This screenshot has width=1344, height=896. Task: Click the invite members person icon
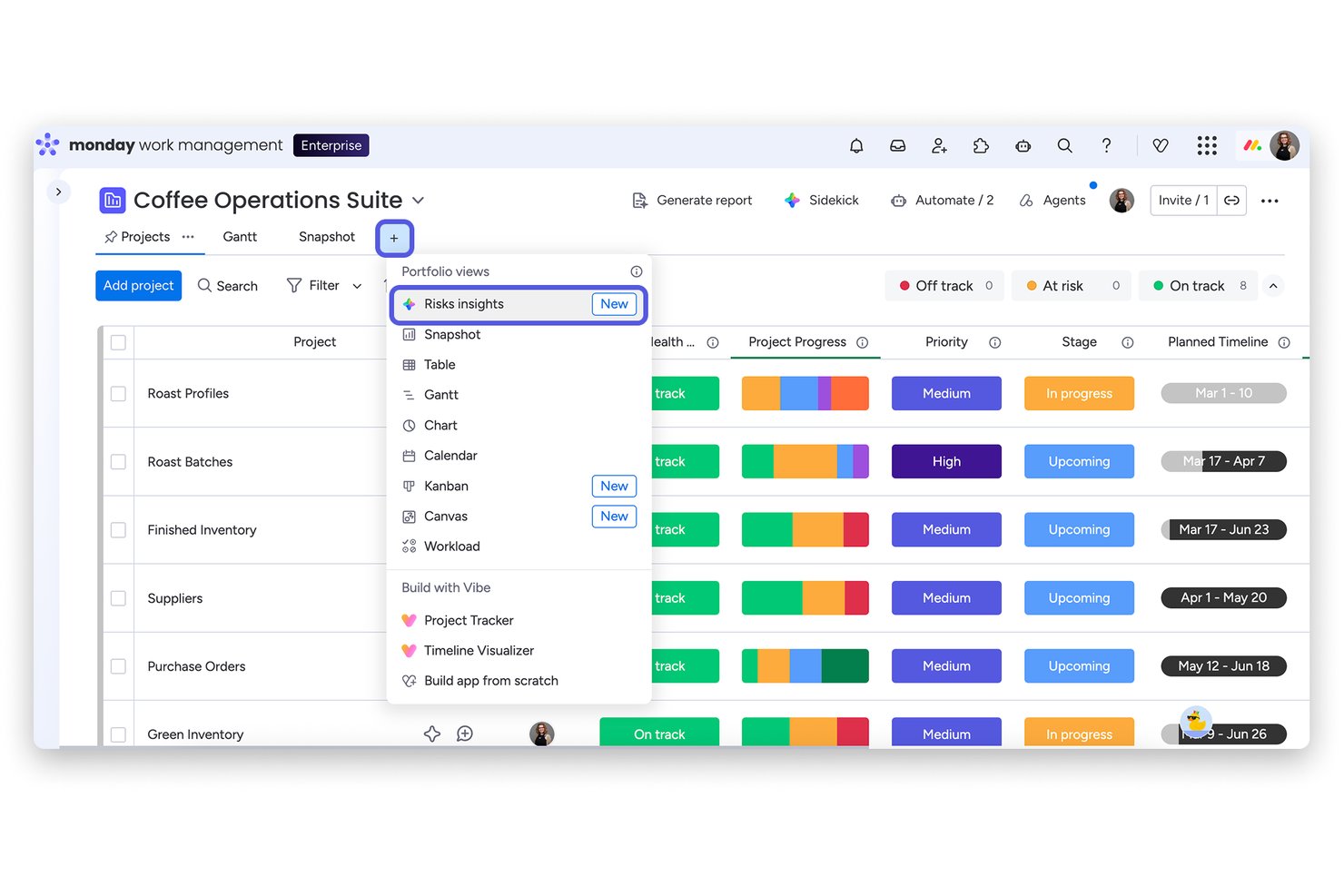[x=939, y=145]
